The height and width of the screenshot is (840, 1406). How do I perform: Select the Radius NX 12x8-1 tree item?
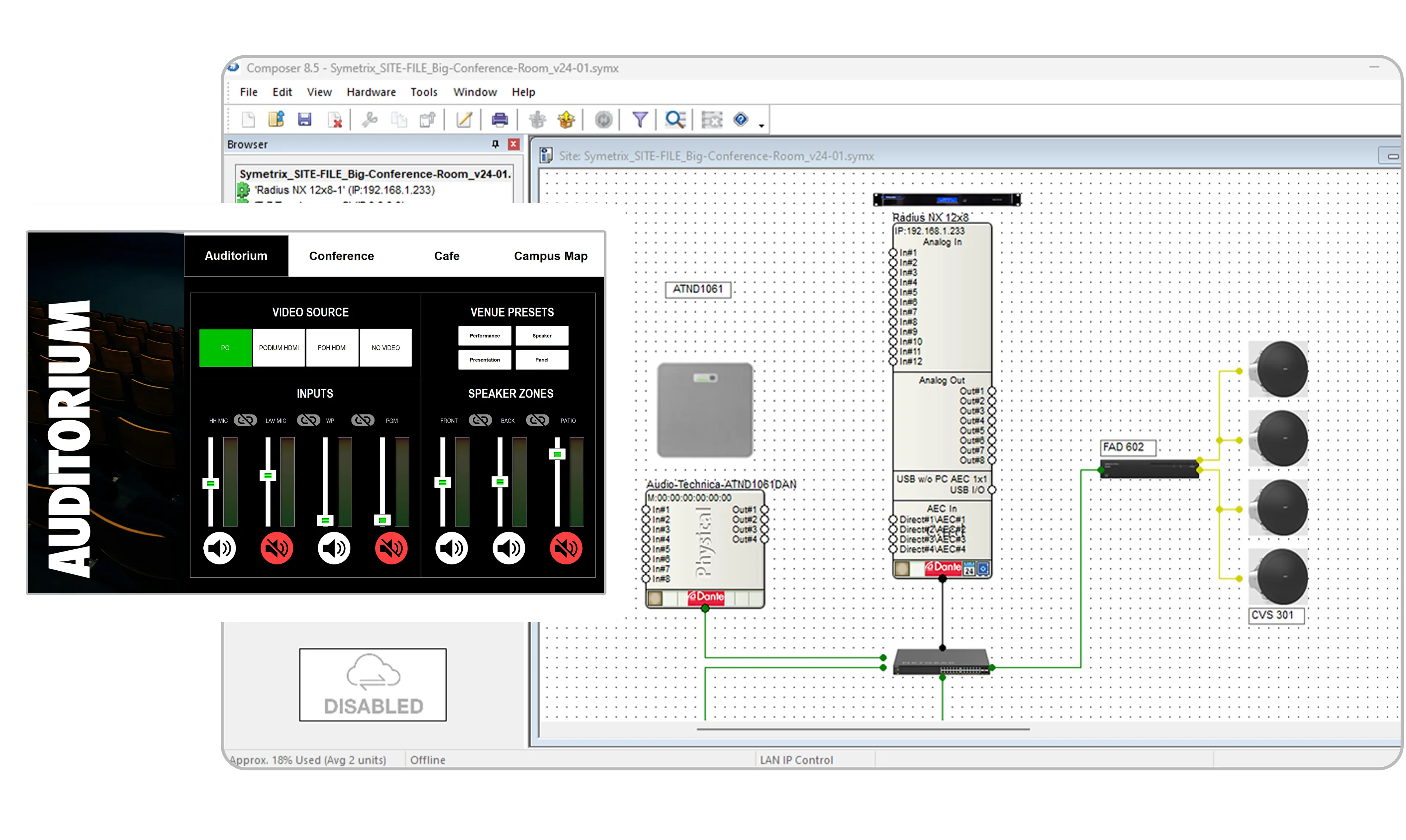pos(344,190)
